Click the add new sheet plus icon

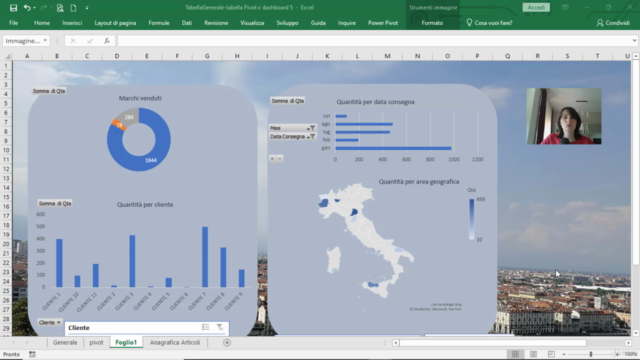click(227, 343)
